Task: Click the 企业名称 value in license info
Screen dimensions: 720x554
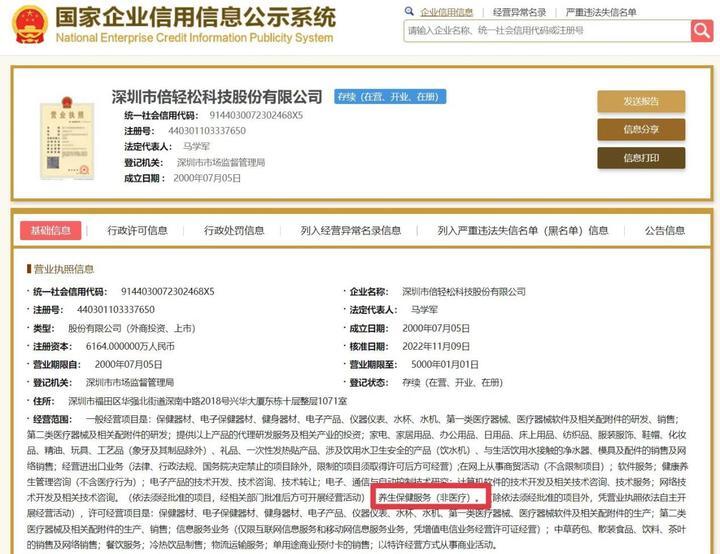Action: [x=464, y=291]
